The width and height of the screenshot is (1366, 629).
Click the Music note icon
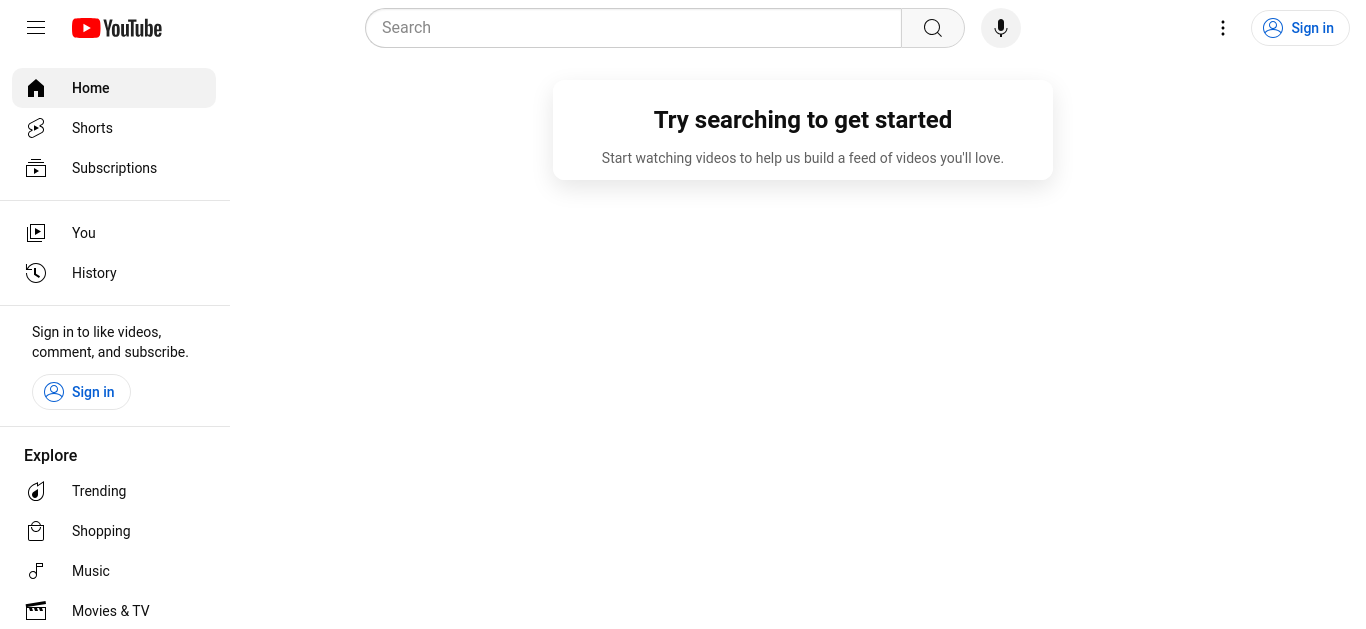tap(36, 571)
